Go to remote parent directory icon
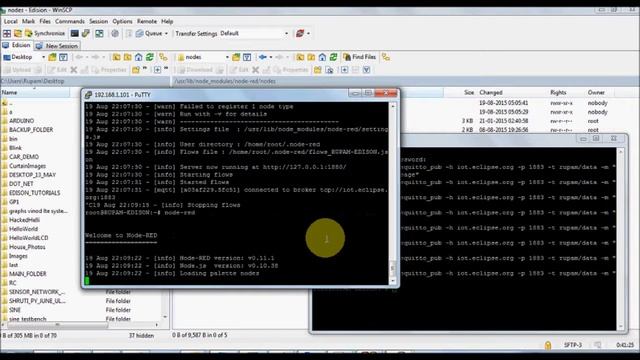The height and width of the screenshot is (360, 640). (x=300, y=57)
